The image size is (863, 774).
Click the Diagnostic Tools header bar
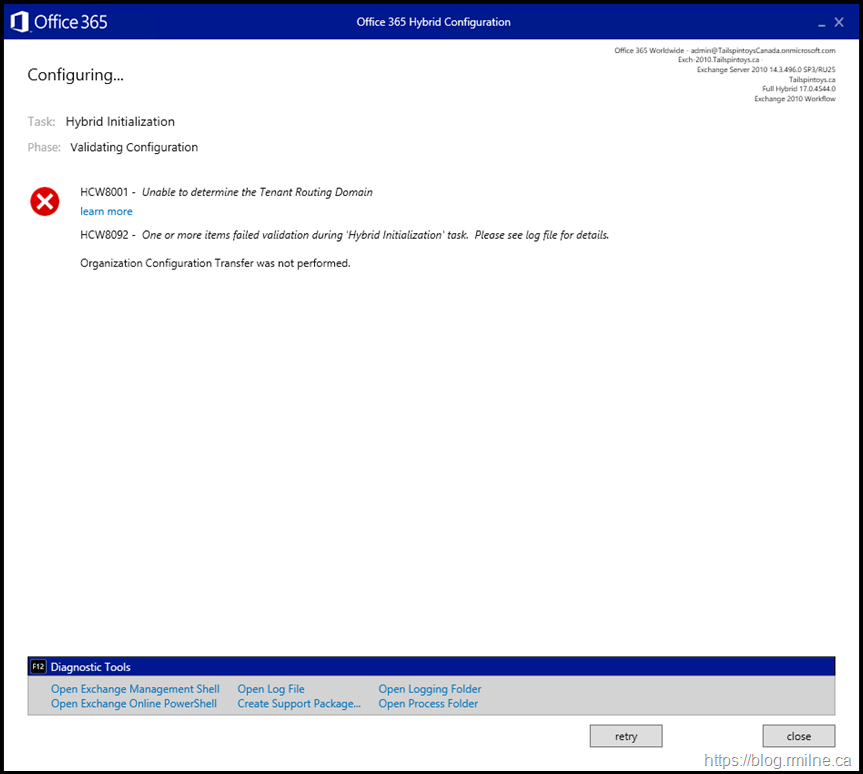click(x=431, y=667)
